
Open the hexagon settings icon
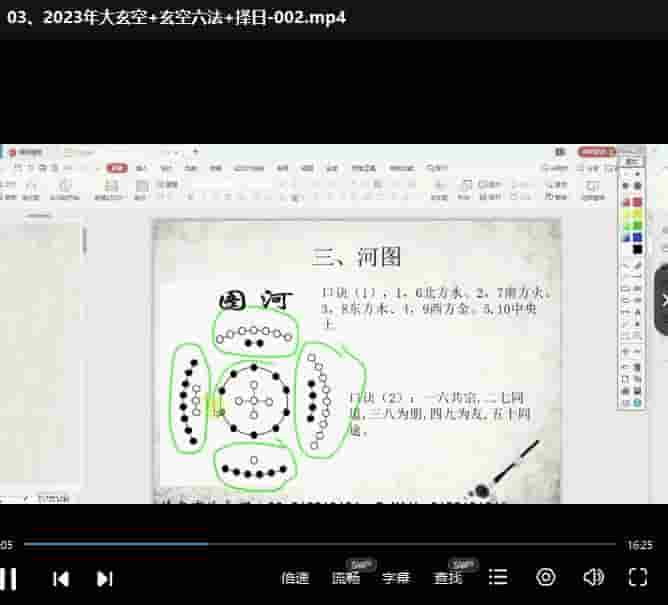pyautogui.click(x=546, y=578)
